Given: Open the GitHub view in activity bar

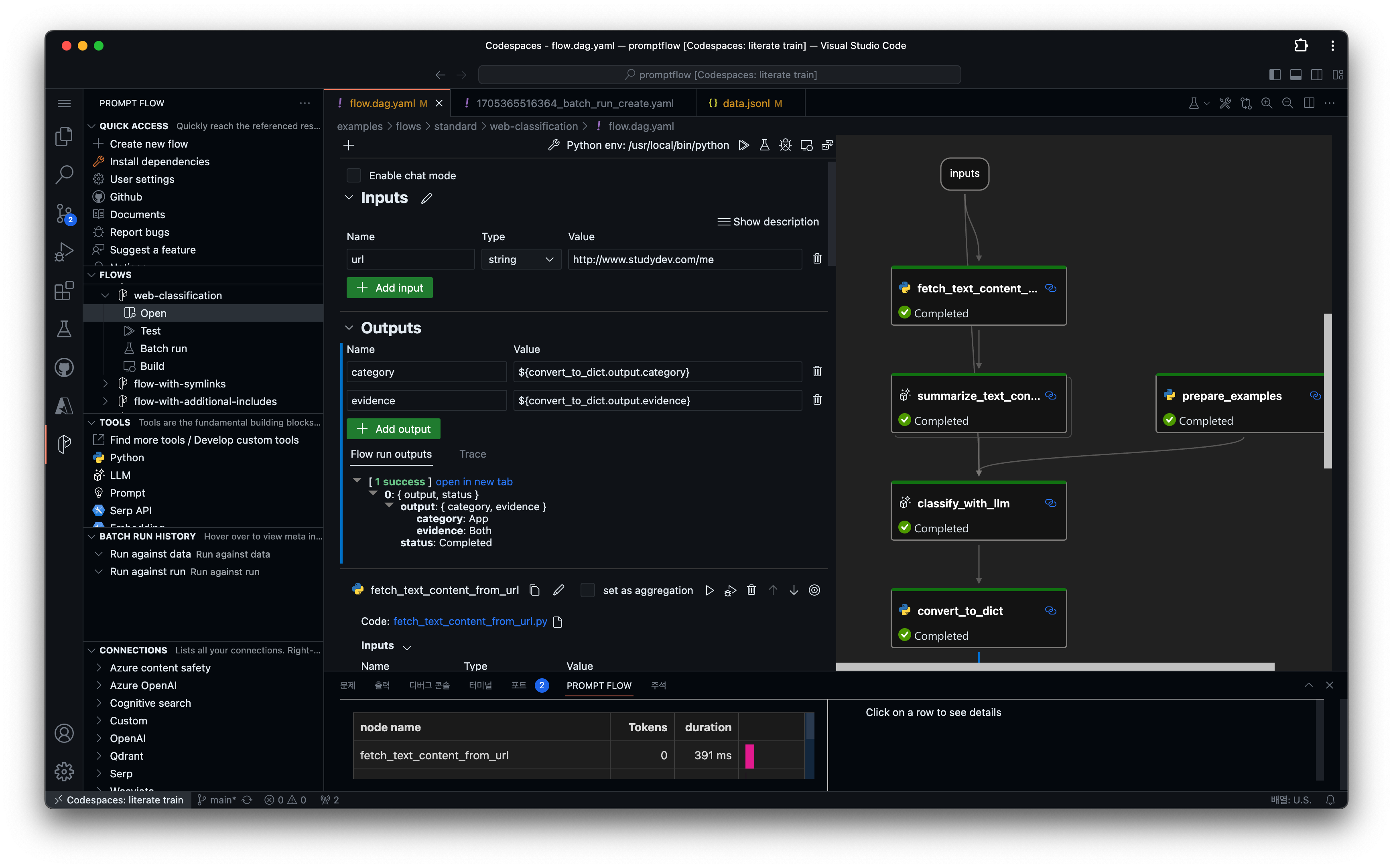Looking at the screenshot, I should (64, 367).
